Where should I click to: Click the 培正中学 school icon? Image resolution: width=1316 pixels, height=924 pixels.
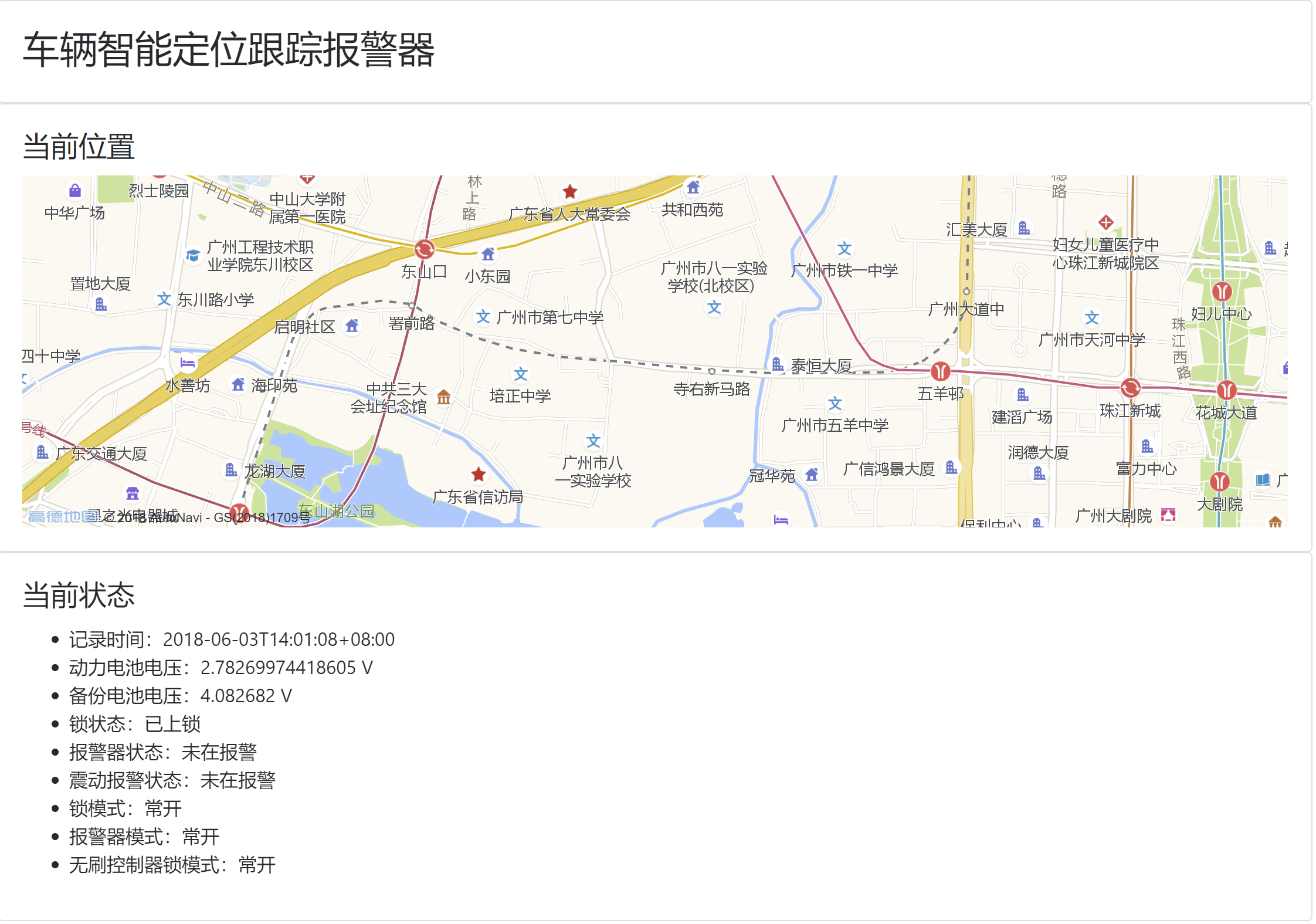pos(521,374)
